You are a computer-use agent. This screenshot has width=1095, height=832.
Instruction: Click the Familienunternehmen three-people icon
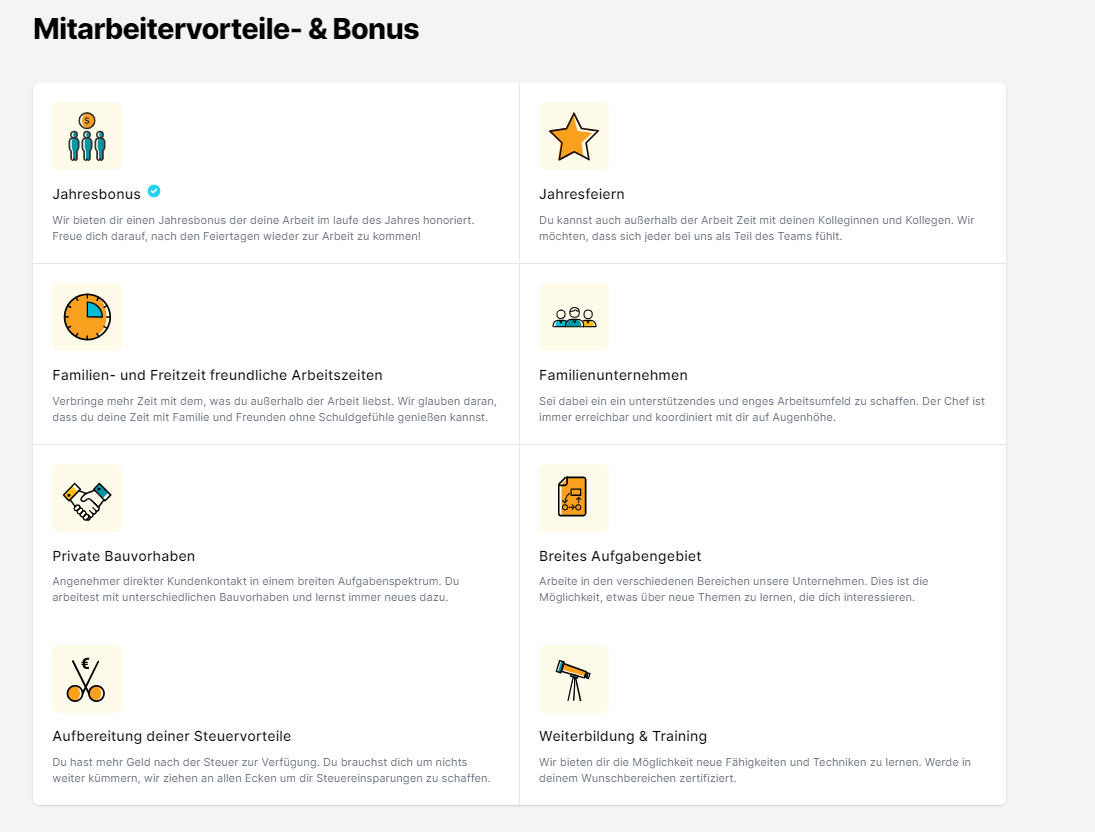click(574, 317)
